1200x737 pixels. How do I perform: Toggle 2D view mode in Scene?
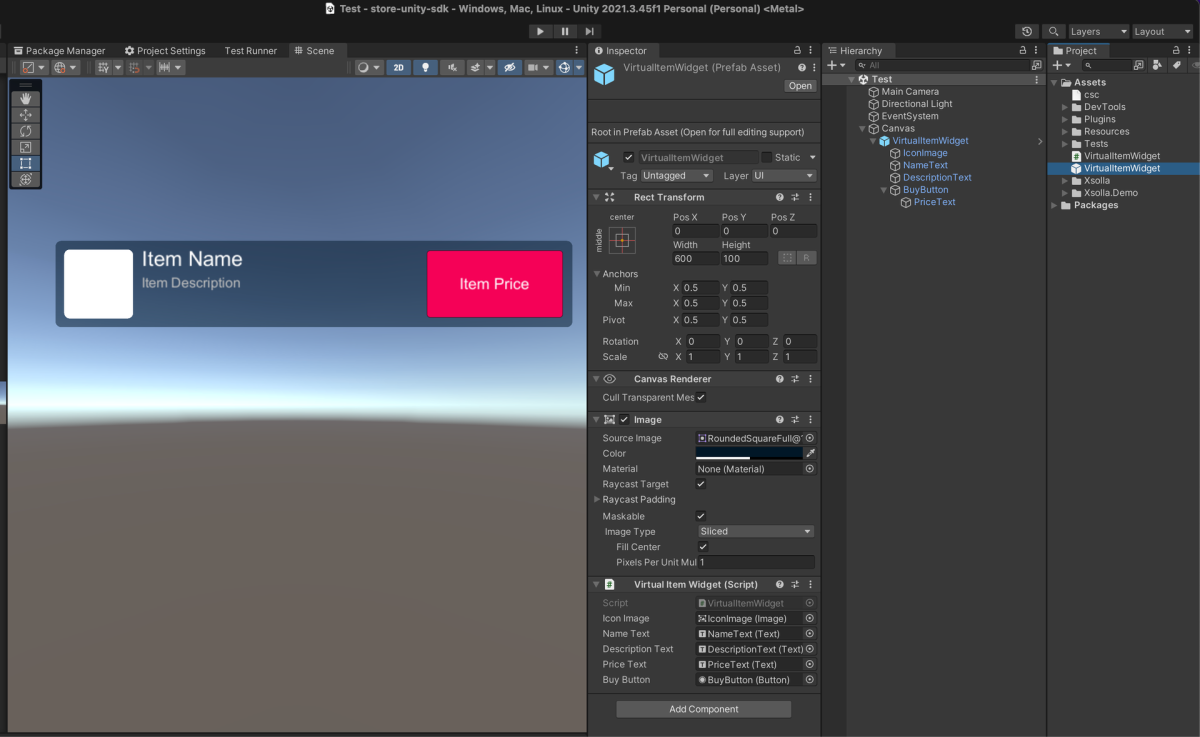click(398, 67)
